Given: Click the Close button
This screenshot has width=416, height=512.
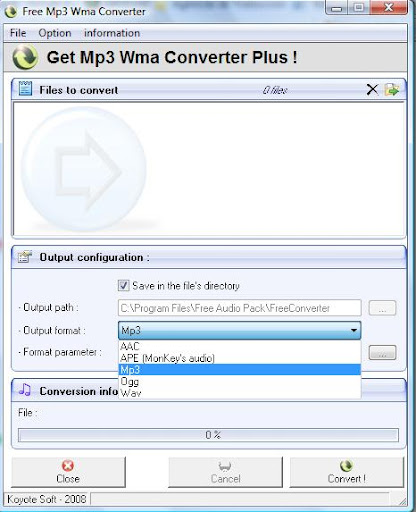Looking at the screenshot, I should pyautogui.click(x=68, y=472).
